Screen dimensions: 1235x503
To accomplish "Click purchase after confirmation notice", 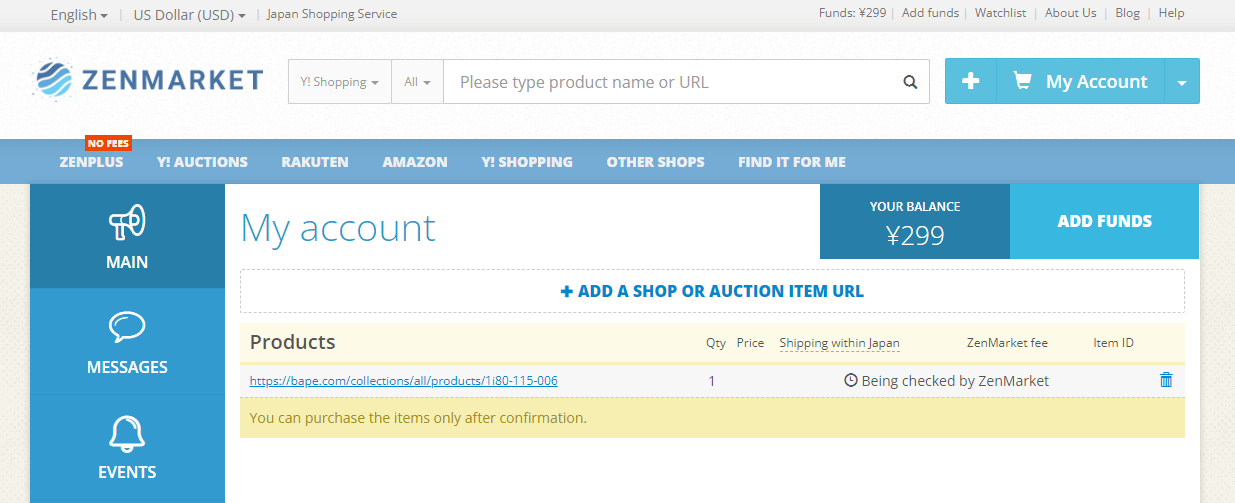I will coord(418,418).
